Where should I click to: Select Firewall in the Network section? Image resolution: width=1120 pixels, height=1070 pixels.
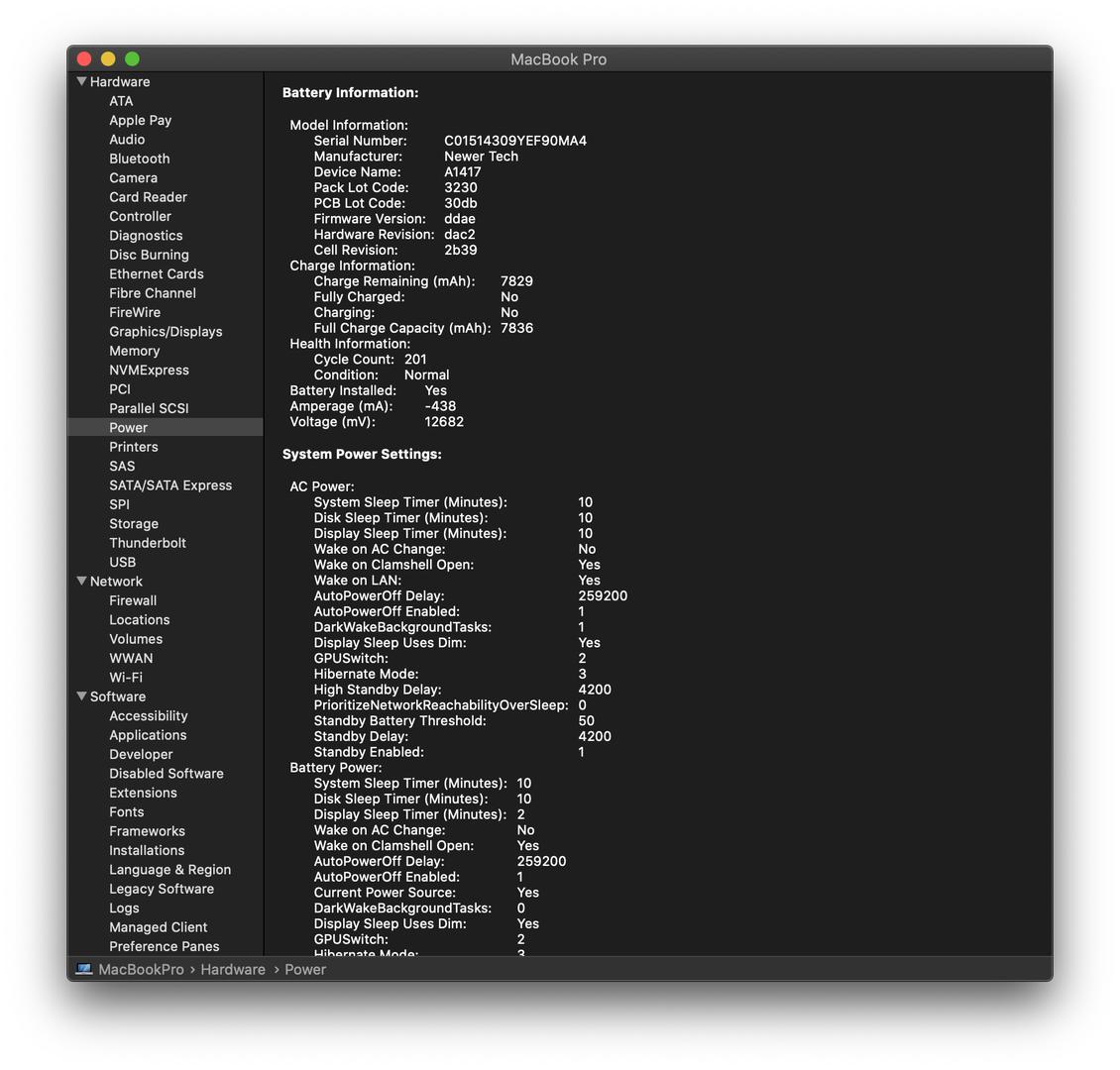point(133,600)
